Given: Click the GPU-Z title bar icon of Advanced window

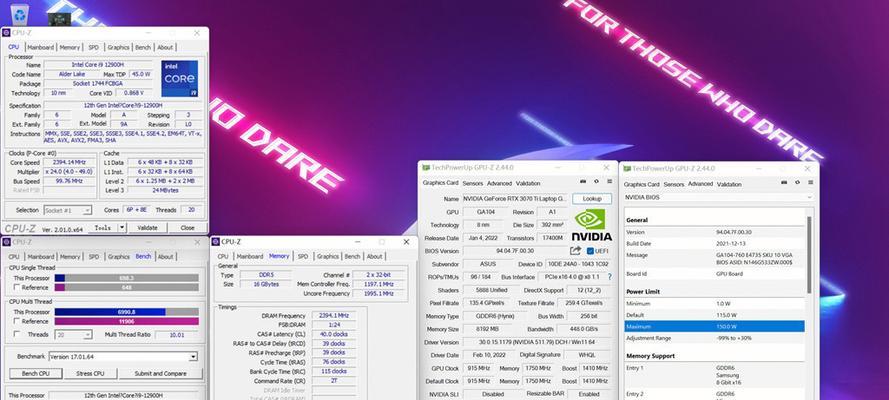Looking at the screenshot, I should pyautogui.click(x=626, y=169).
